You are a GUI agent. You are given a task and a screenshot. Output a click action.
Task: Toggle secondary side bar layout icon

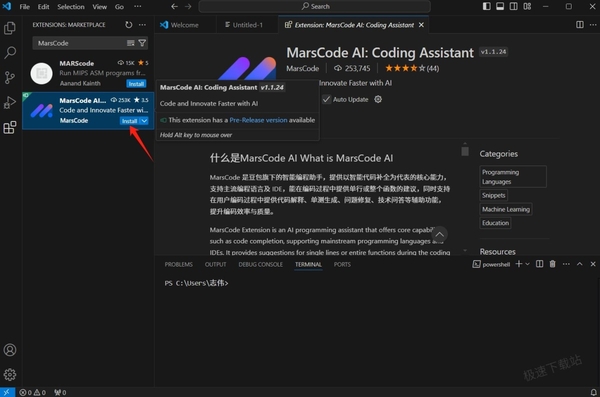[x=514, y=7]
